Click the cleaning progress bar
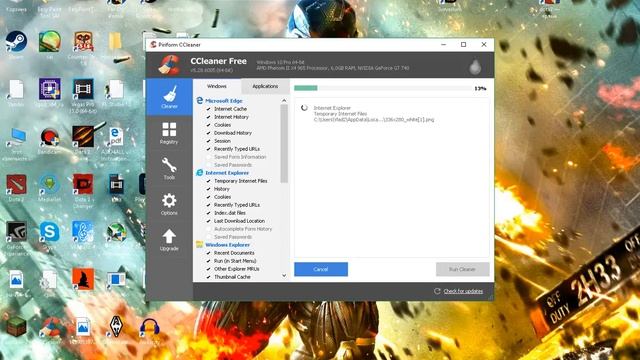 click(x=383, y=88)
